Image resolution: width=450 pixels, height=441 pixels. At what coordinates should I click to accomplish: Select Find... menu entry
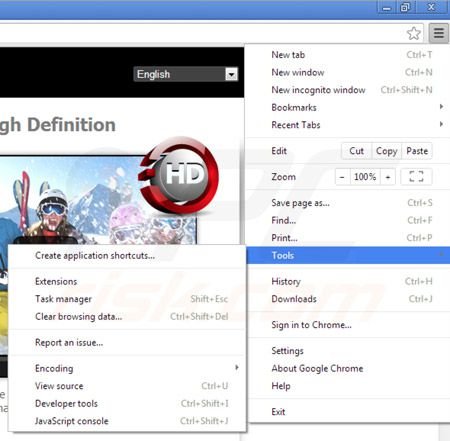(348, 220)
